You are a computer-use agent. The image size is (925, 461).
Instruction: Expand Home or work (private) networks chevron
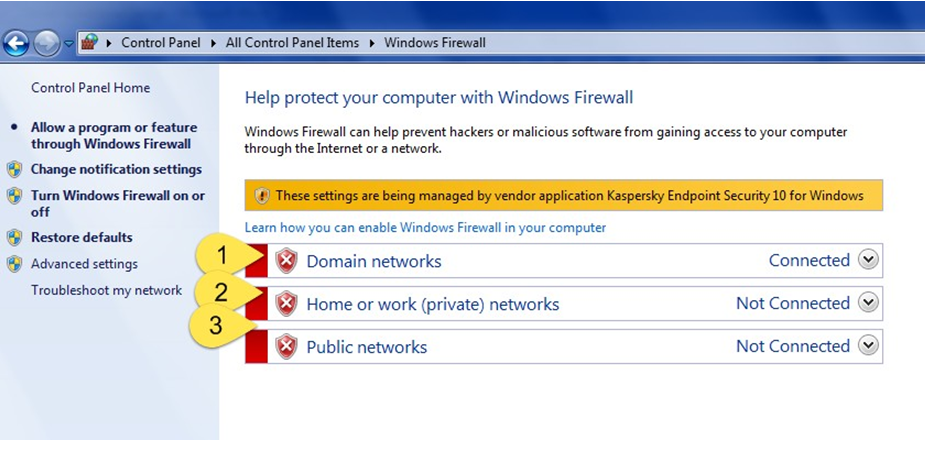(868, 303)
